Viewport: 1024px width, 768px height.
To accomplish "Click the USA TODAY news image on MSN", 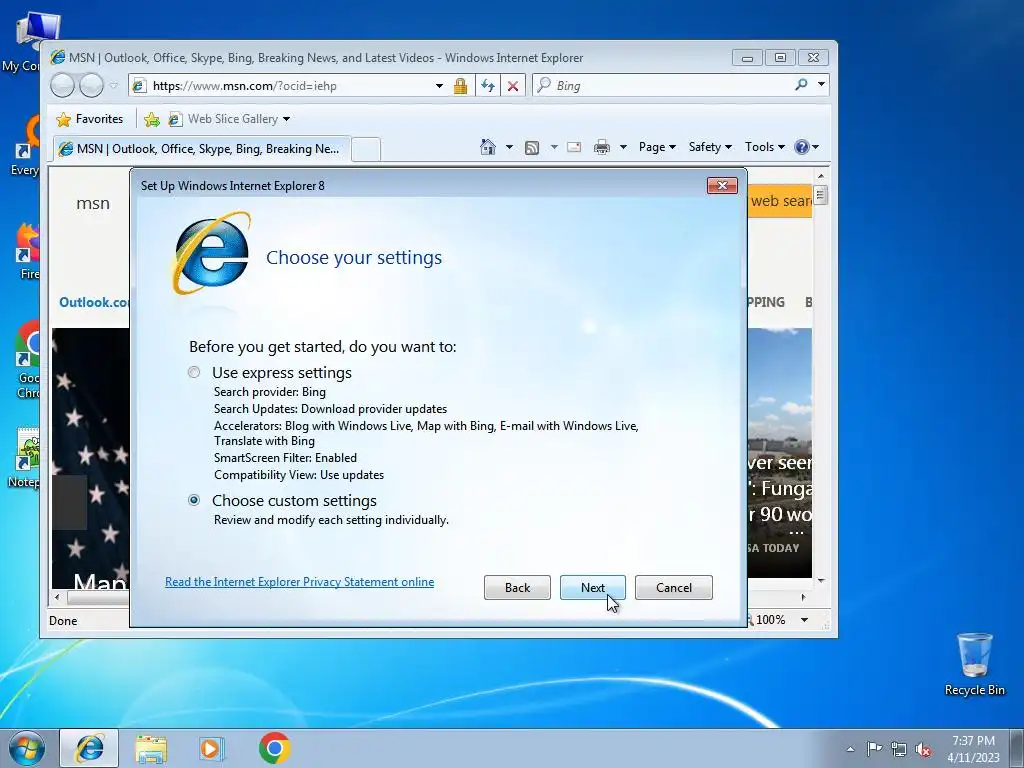I will [780, 453].
